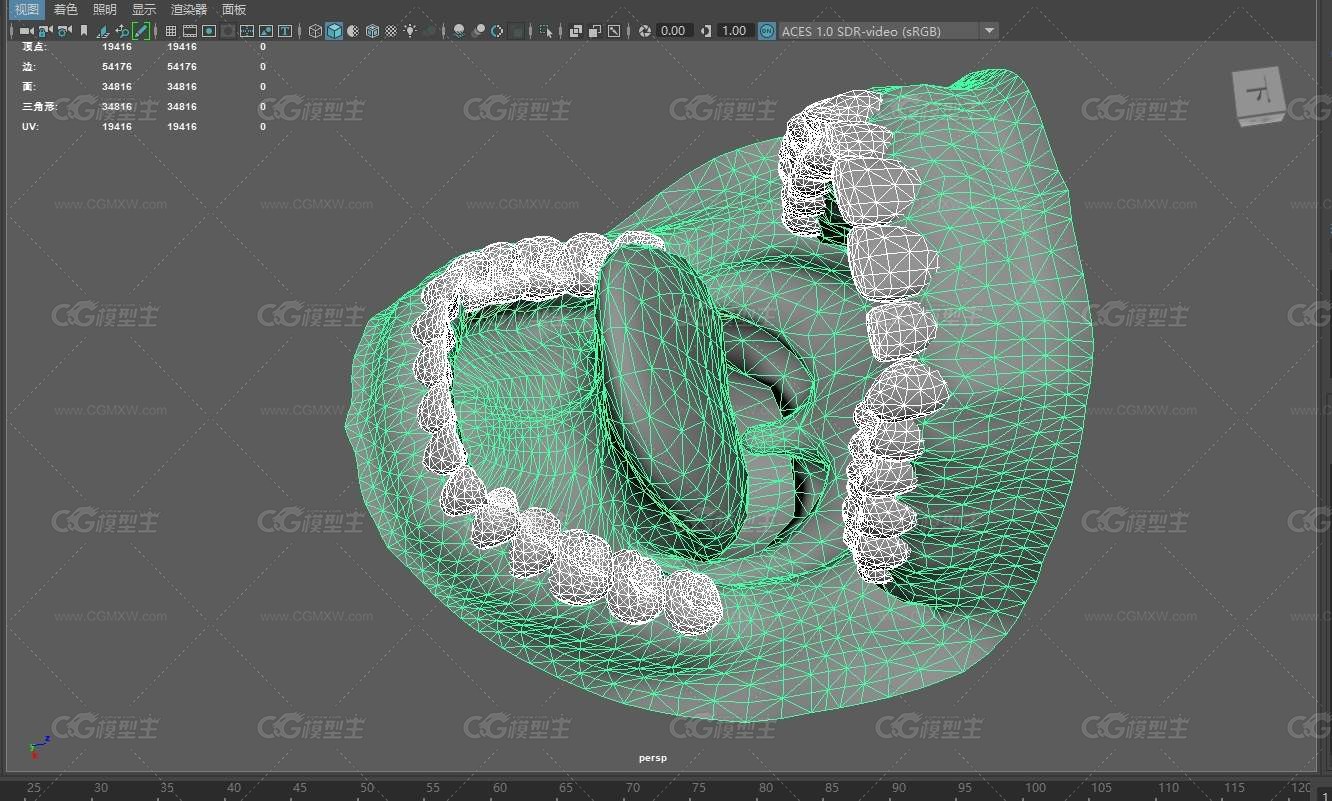Open camera attributes icon

(63, 31)
